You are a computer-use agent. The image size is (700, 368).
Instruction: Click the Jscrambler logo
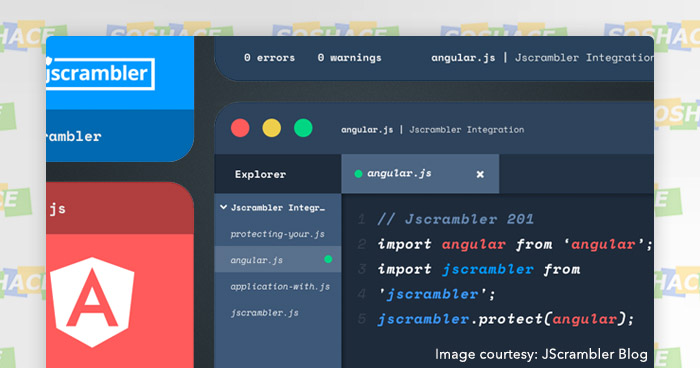(x=100, y=73)
